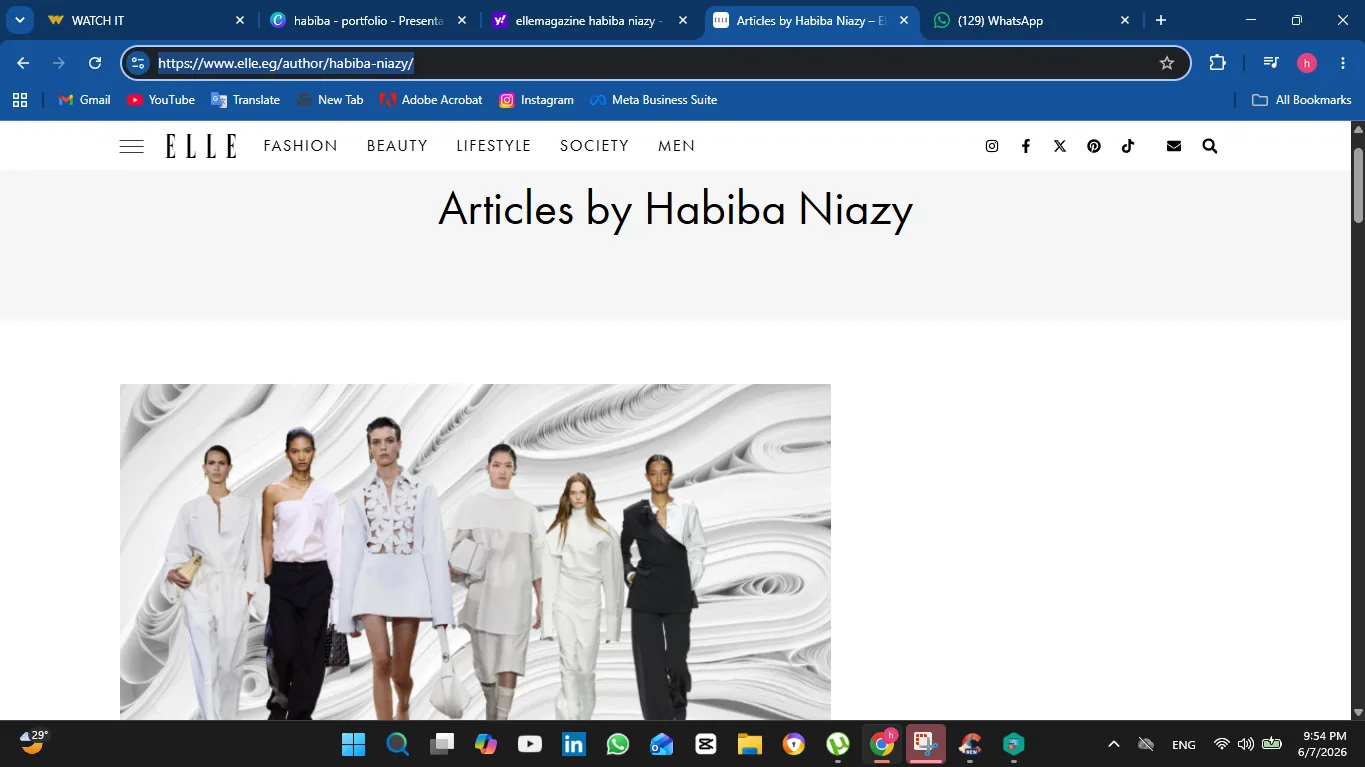Go back to previous page
Image resolution: width=1365 pixels, height=767 pixels.
click(23, 63)
